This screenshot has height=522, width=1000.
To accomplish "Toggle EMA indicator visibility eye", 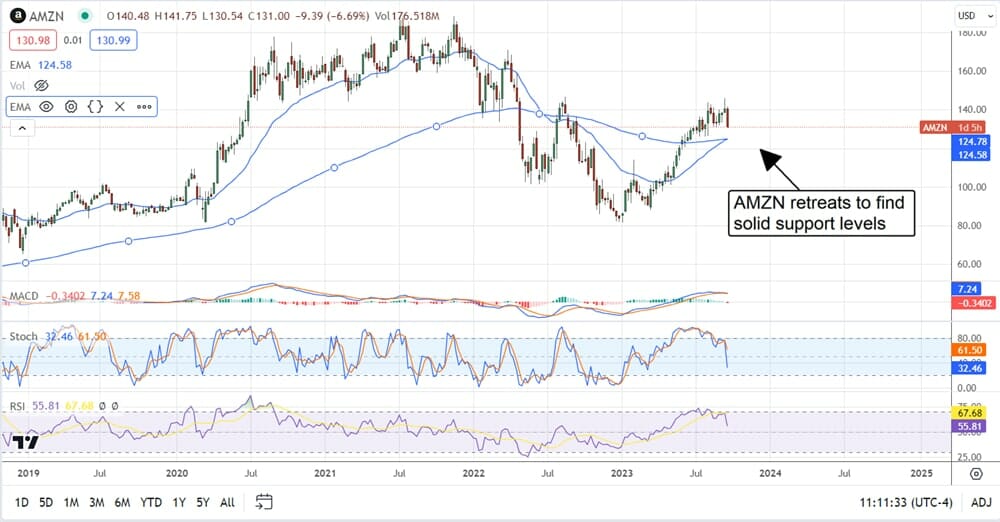I will pos(46,106).
